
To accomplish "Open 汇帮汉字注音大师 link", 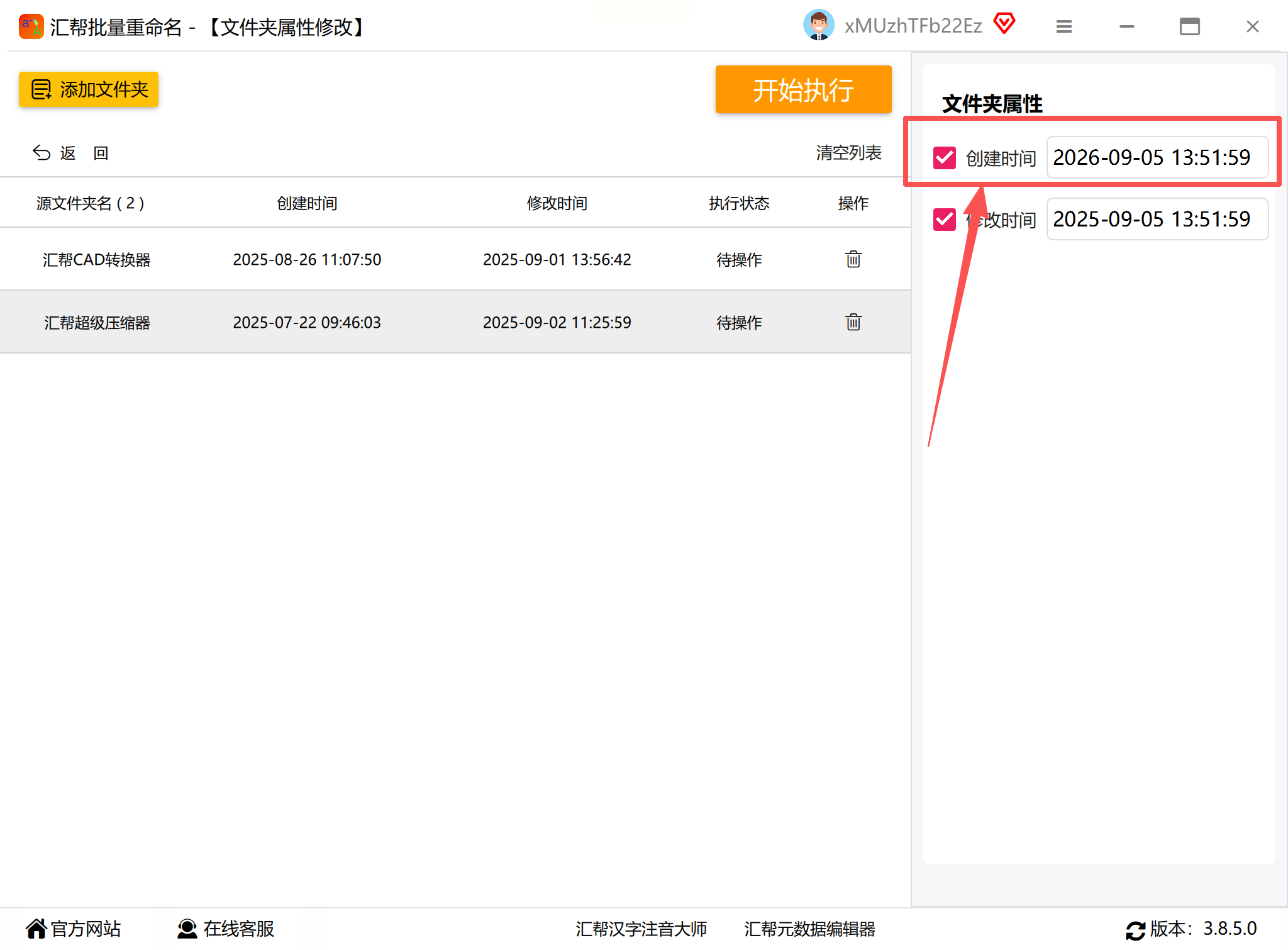I will point(641,929).
